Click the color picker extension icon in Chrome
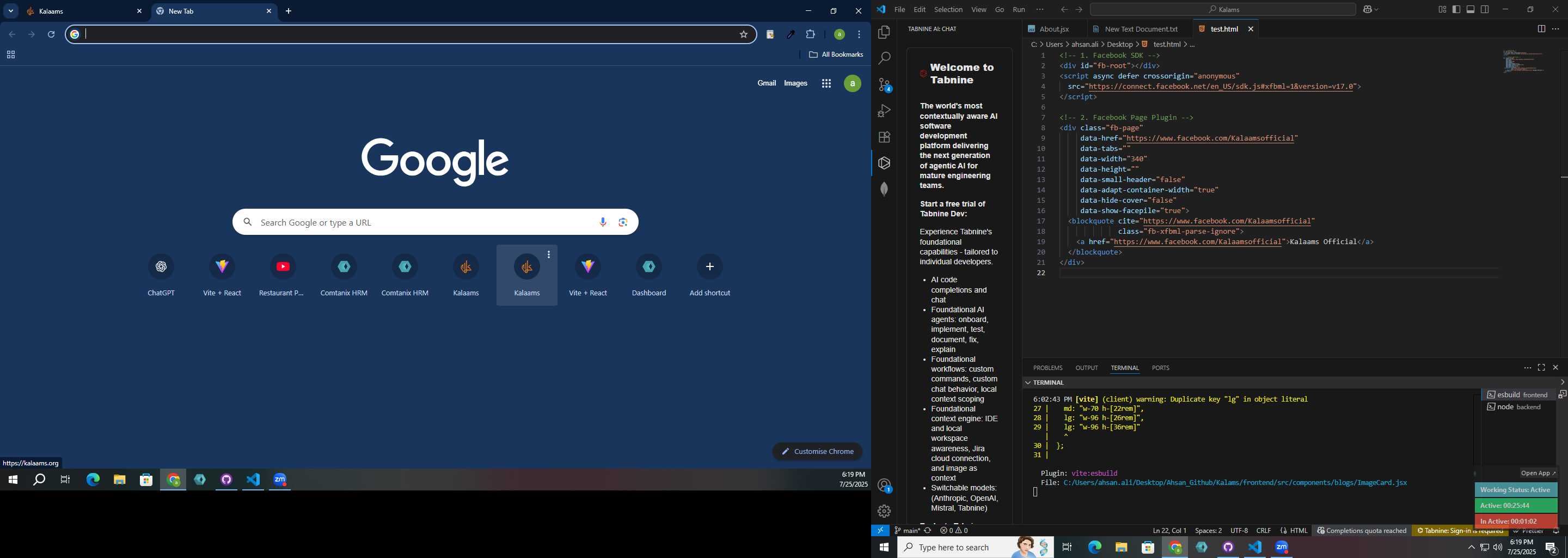This screenshot has width=1568, height=558. pyautogui.click(x=791, y=35)
